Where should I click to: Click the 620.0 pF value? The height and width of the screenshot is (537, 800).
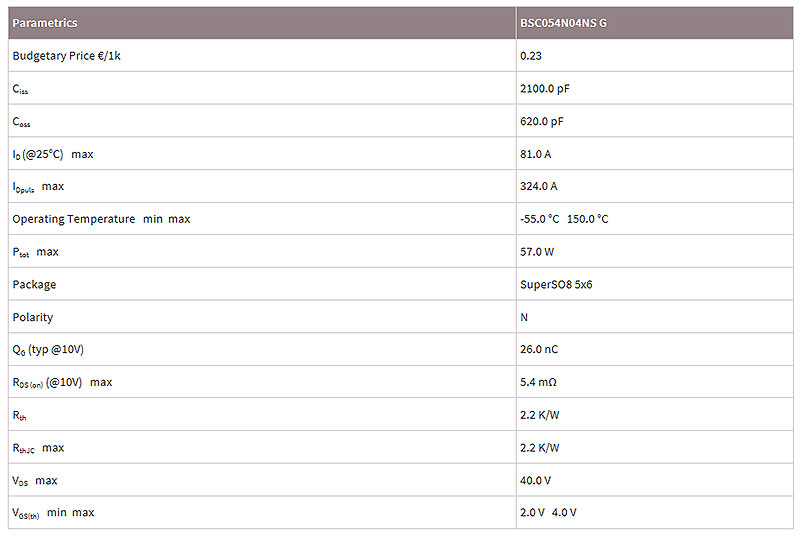pos(541,121)
